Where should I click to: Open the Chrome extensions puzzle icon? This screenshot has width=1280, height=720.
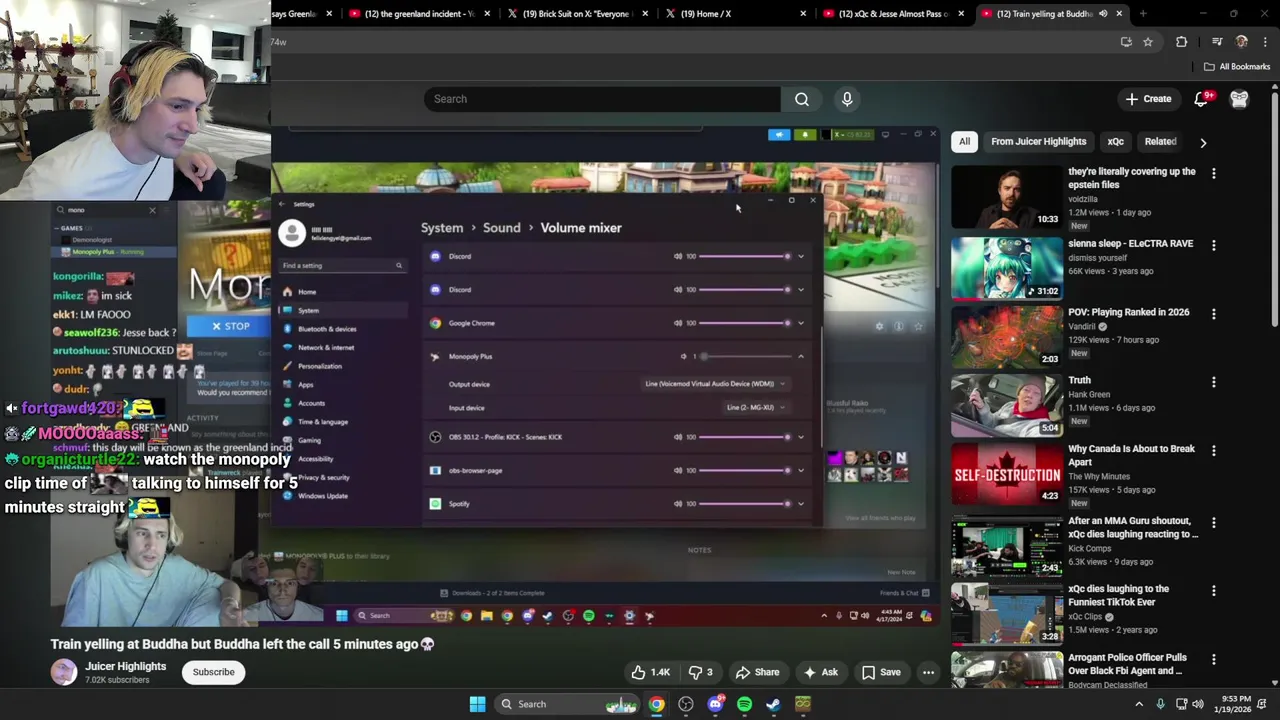[1182, 42]
